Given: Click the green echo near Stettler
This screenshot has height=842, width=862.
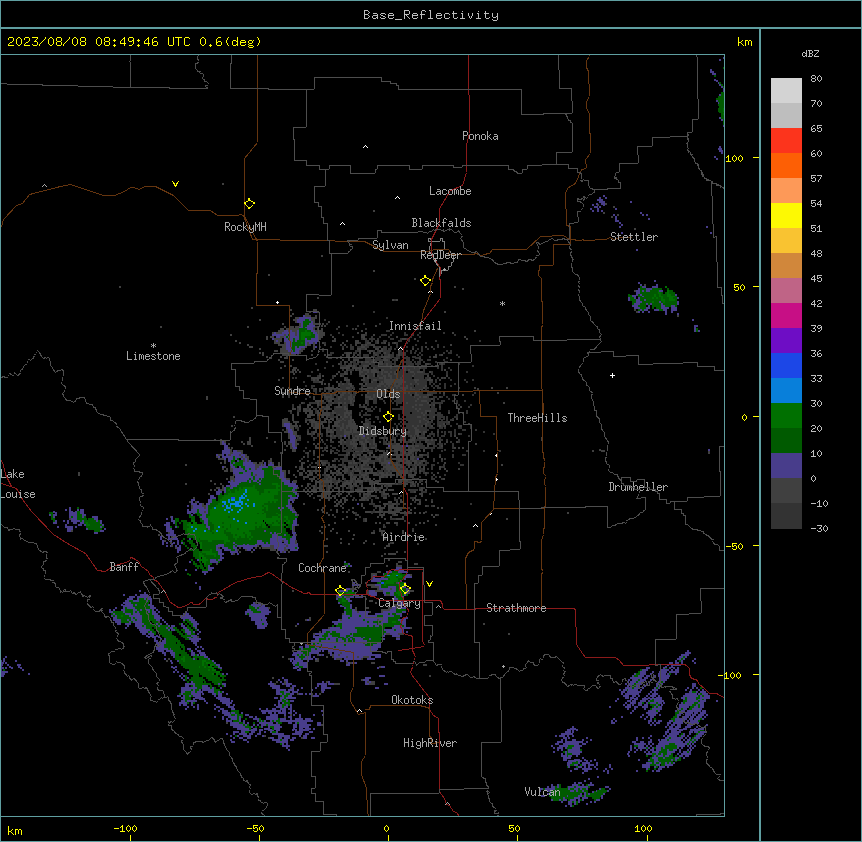Looking at the screenshot, I should [x=654, y=298].
